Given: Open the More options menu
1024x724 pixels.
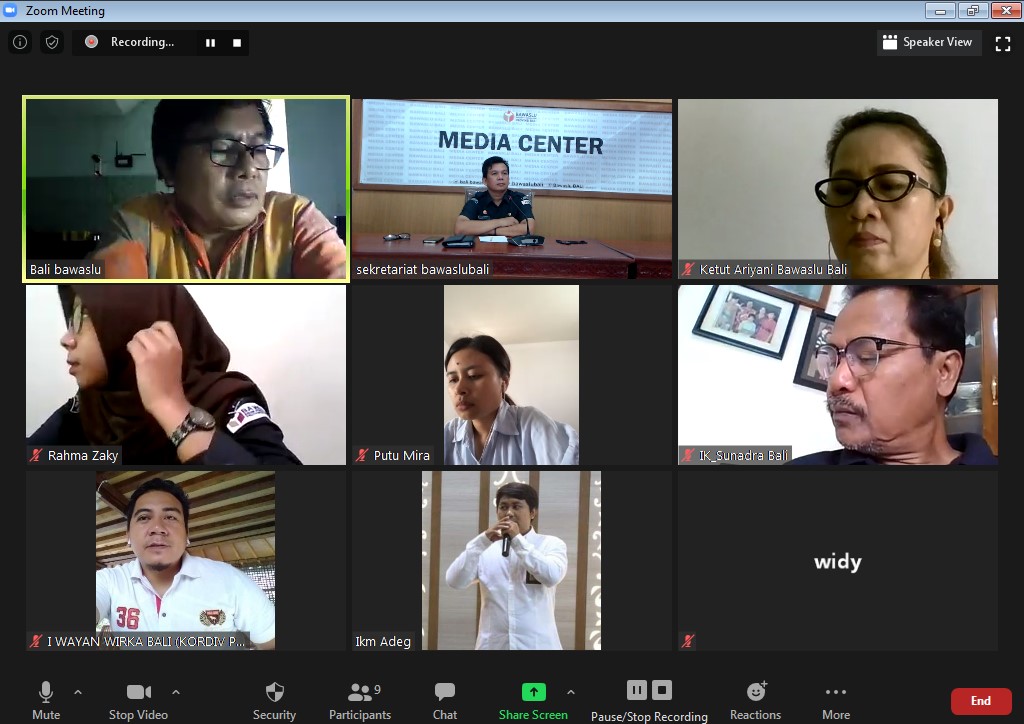Looking at the screenshot, I should coord(836,699).
